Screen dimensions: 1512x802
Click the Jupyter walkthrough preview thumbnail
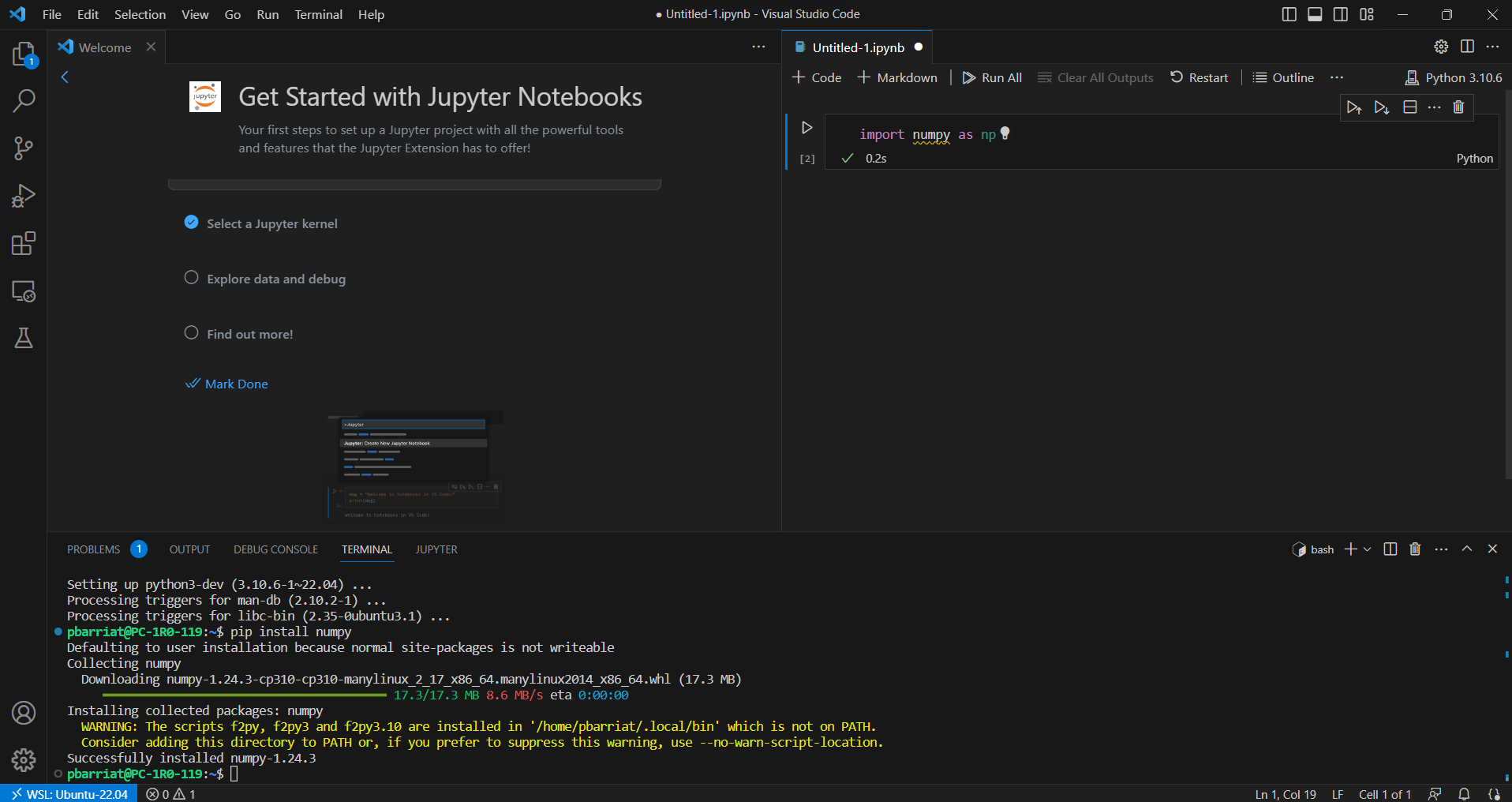(x=414, y=466)
